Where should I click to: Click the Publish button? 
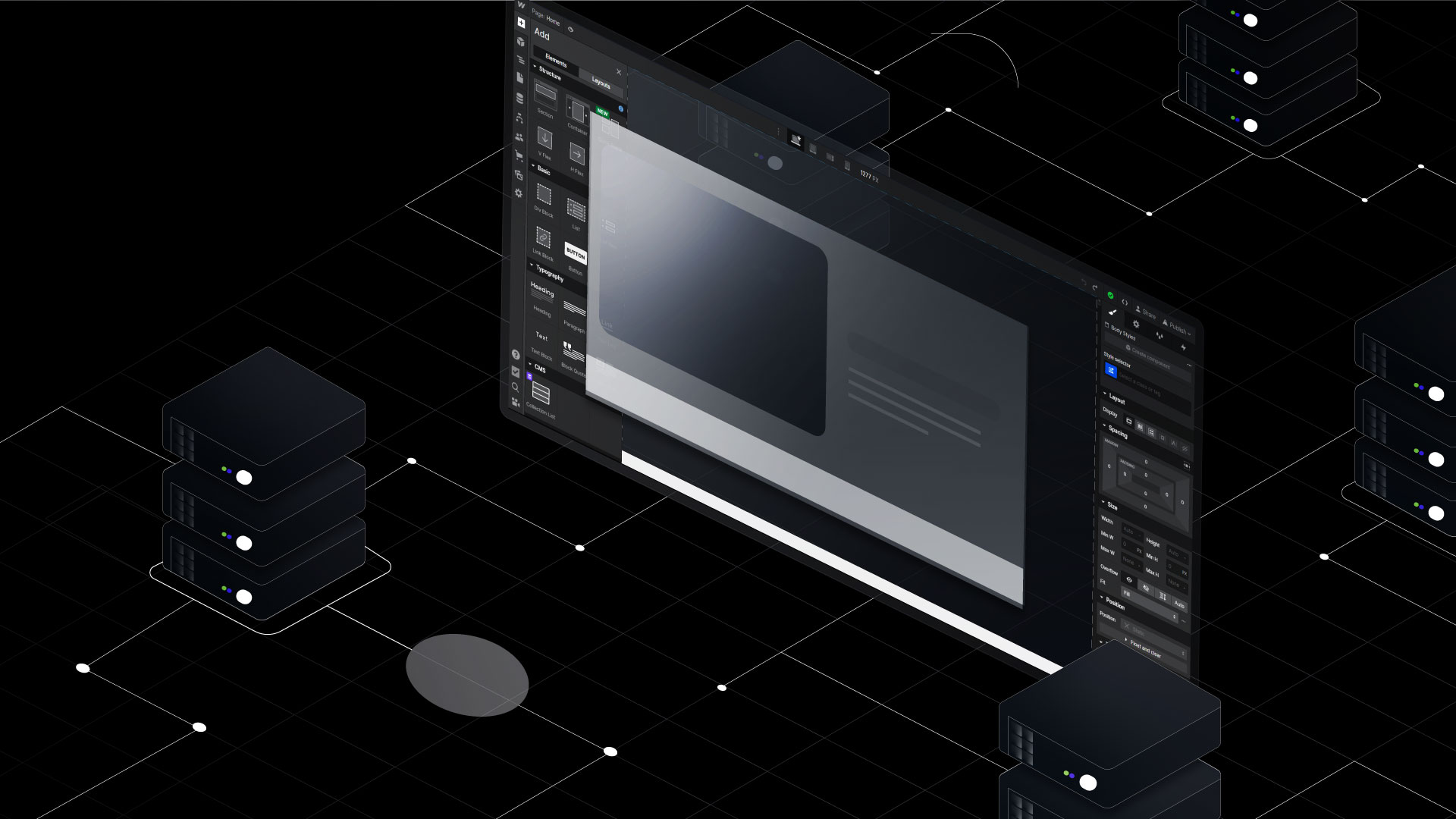(1176, 328)
